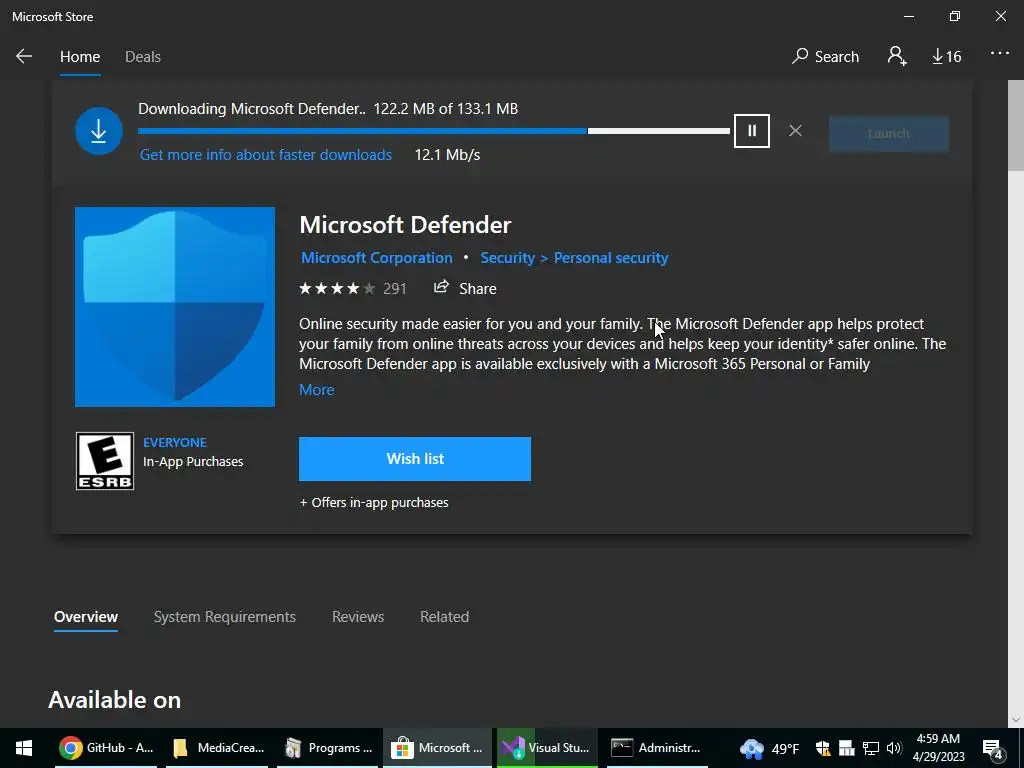Viewport: 1024px width, 768px height.
Task: Open the MediaCrea... folder taskbar item
Action: (217, 748)
